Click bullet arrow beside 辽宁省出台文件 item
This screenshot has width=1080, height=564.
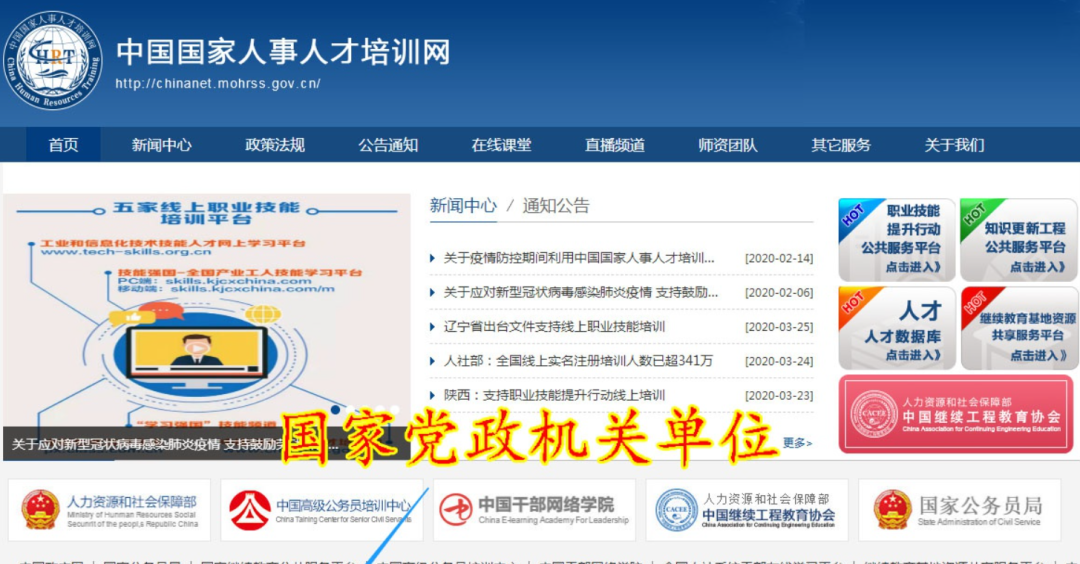click(433, 327)
